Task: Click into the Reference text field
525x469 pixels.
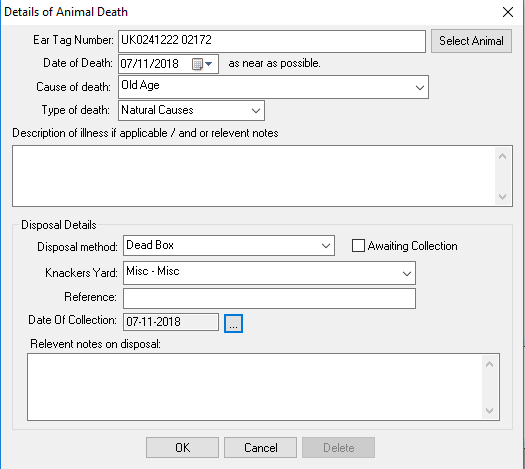Action: 270,299
